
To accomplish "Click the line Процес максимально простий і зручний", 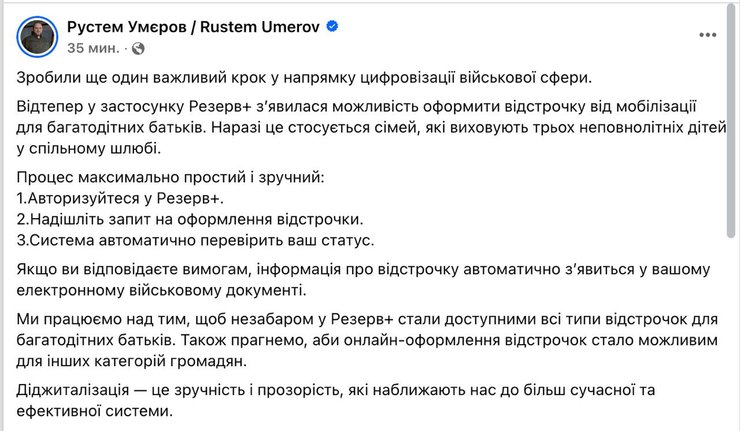I will tap(172, 177).
